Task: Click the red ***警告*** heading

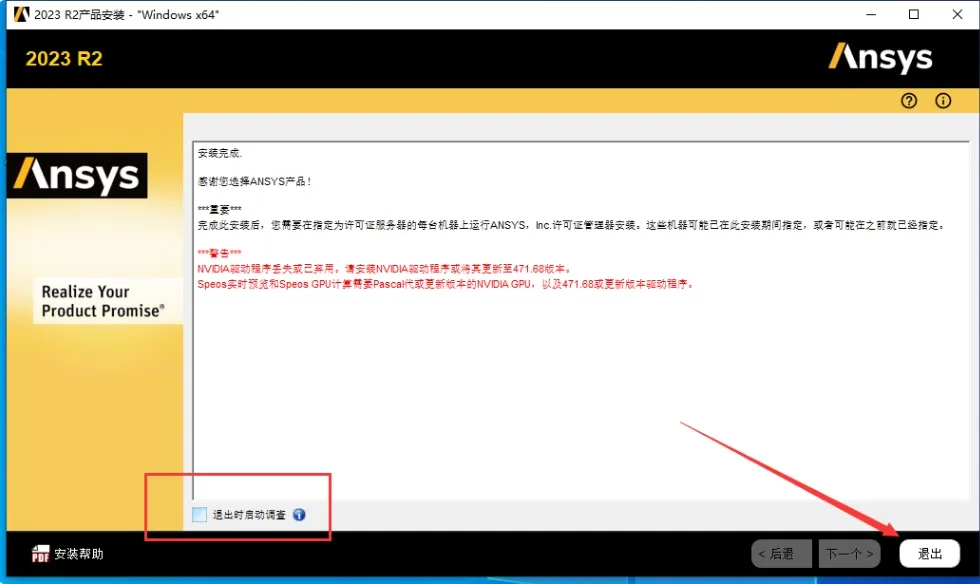Action: point(219,253)
